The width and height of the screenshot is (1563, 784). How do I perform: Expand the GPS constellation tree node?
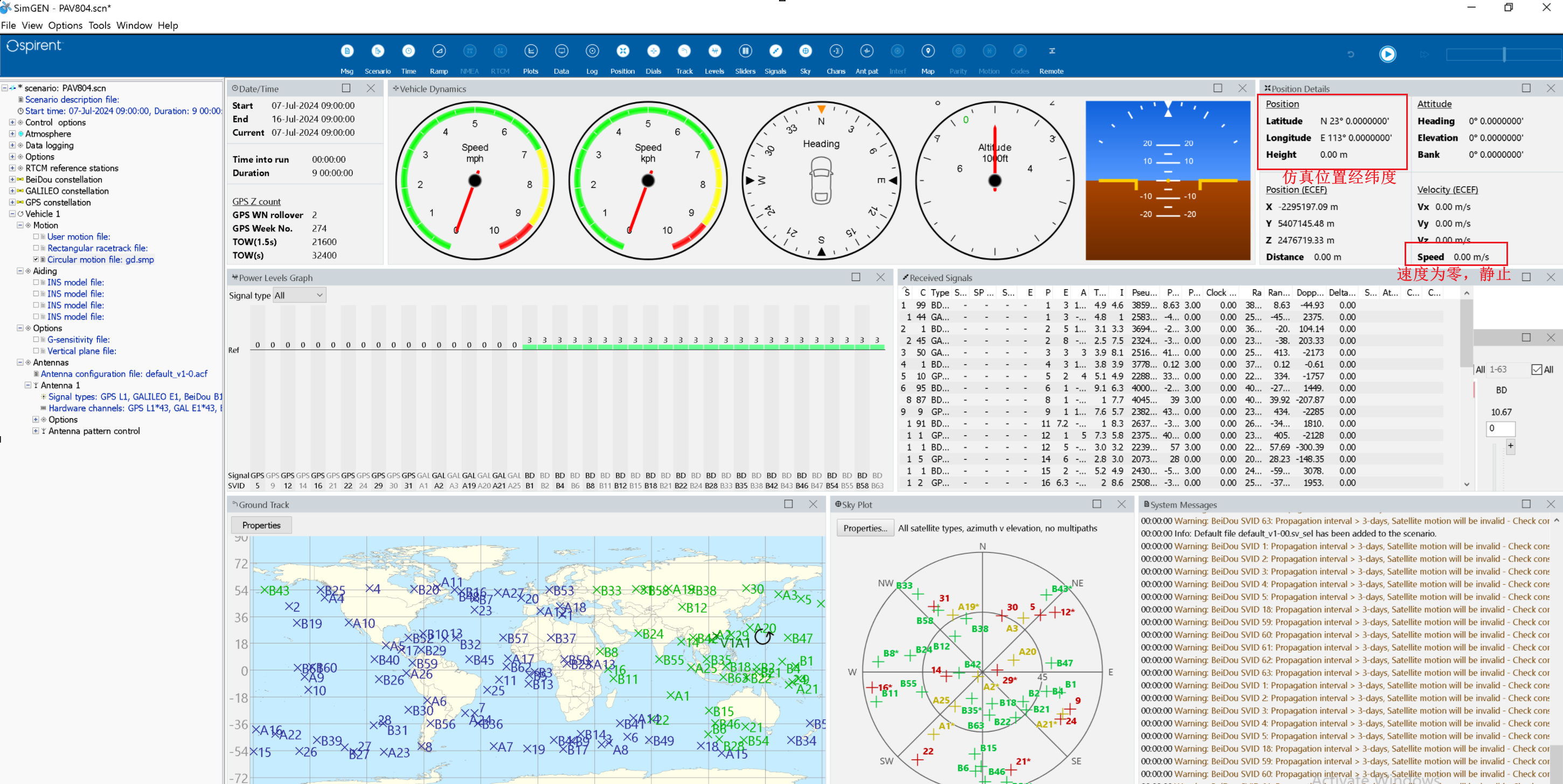click(12, 202)
